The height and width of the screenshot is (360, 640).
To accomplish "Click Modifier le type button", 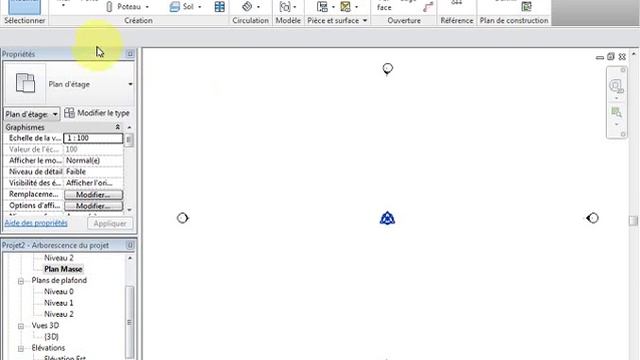I will click(x=97, y=113).
